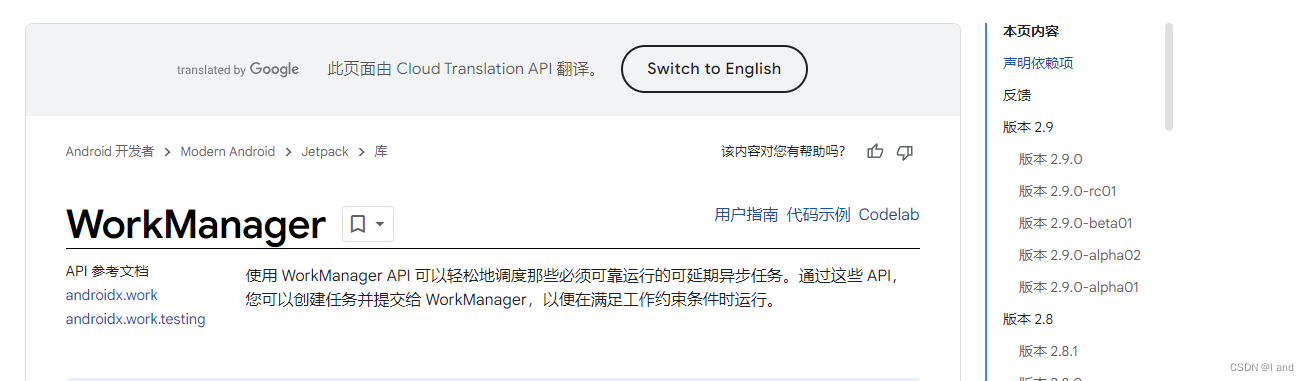Open the 代码示例 link

[x=818, y=214]
